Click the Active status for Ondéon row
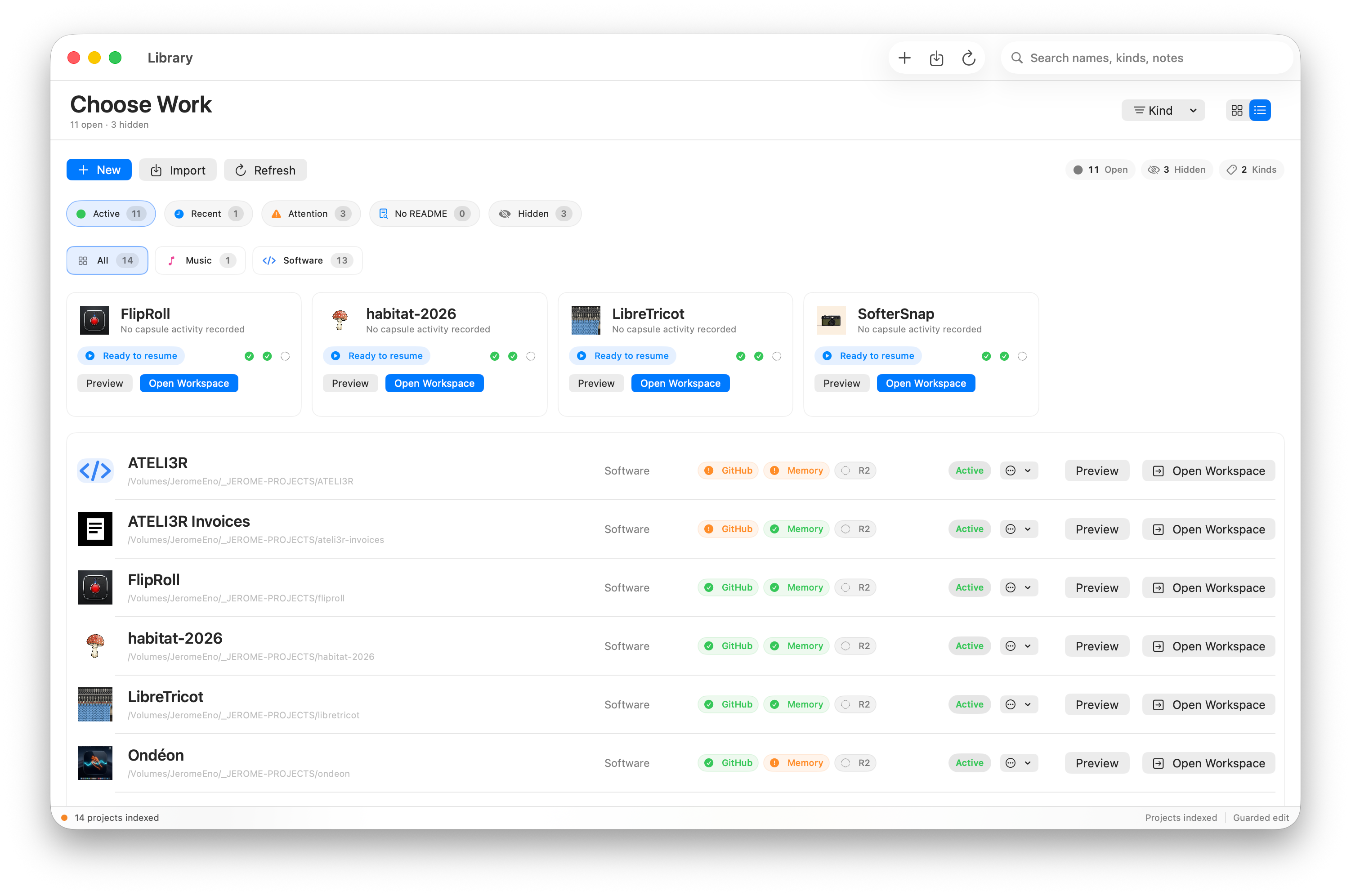 click(x=970, y=763)
